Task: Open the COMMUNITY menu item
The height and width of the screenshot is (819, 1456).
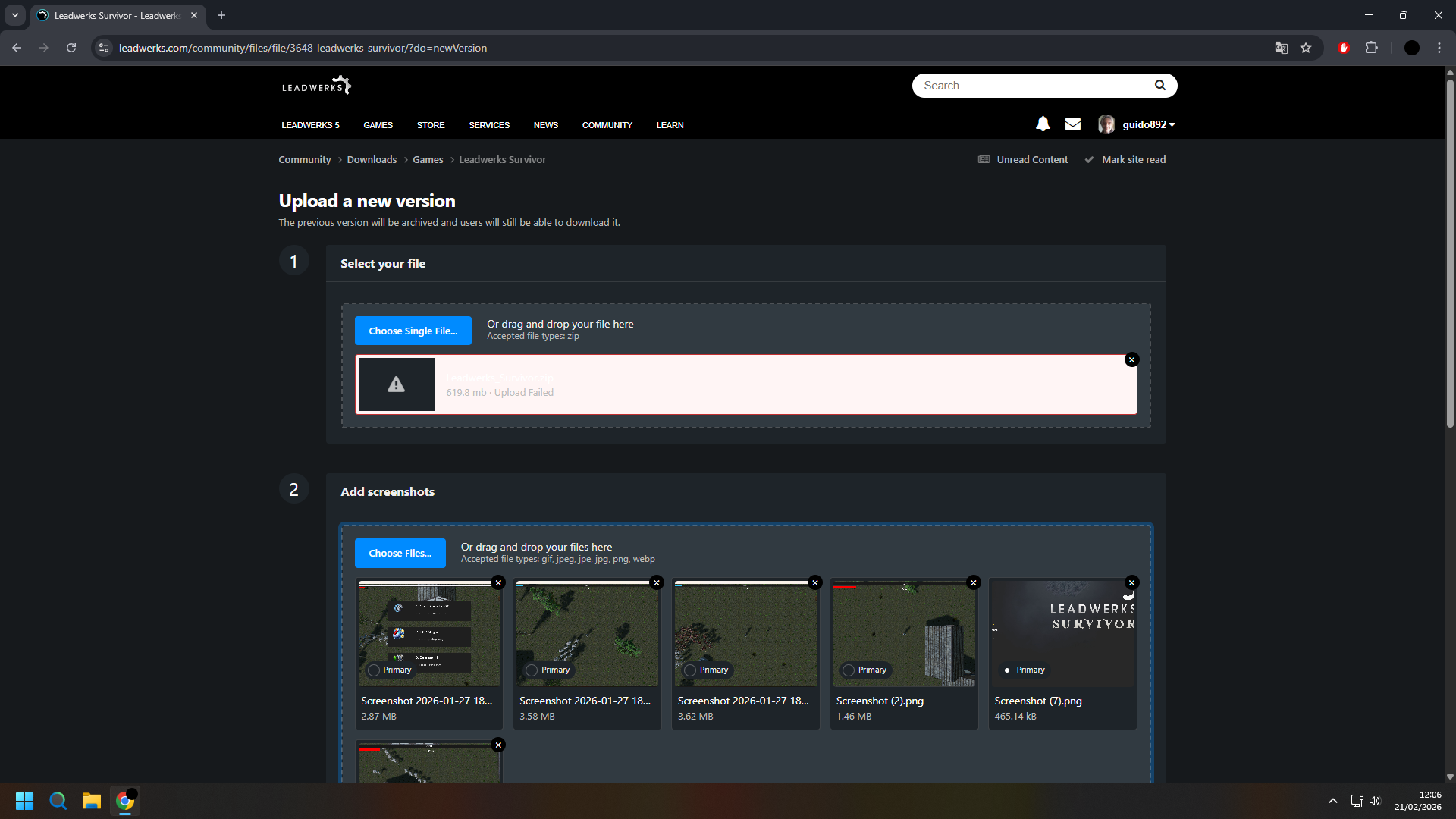Action: click(x=607, y=125)
